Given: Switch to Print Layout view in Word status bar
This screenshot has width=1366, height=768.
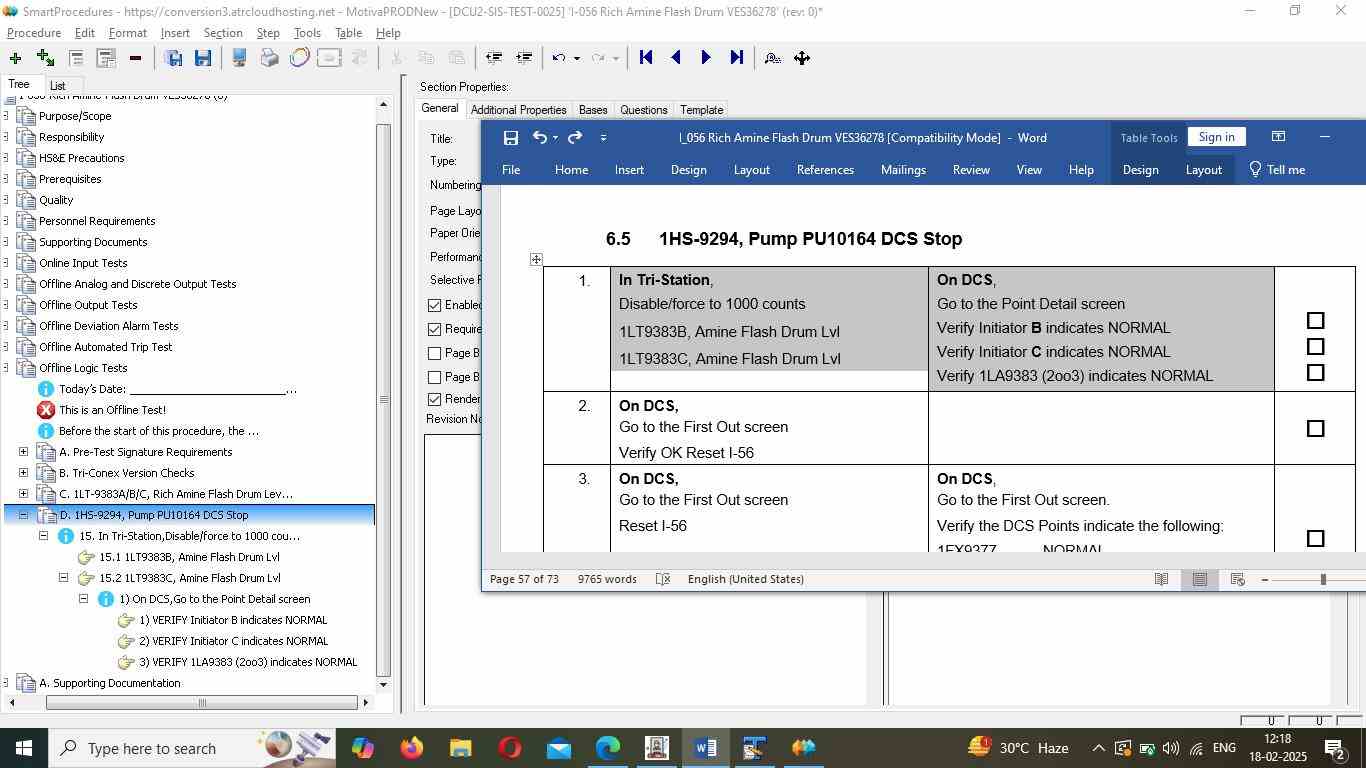Looking at the screenshot, I should (1199, 579).
